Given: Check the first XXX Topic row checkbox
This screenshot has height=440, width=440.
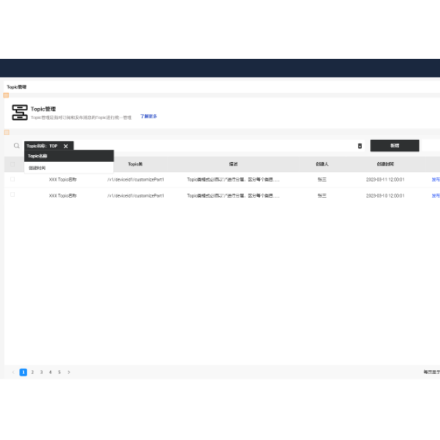Looking at the screenshot, I should click(x=13, y=179).
